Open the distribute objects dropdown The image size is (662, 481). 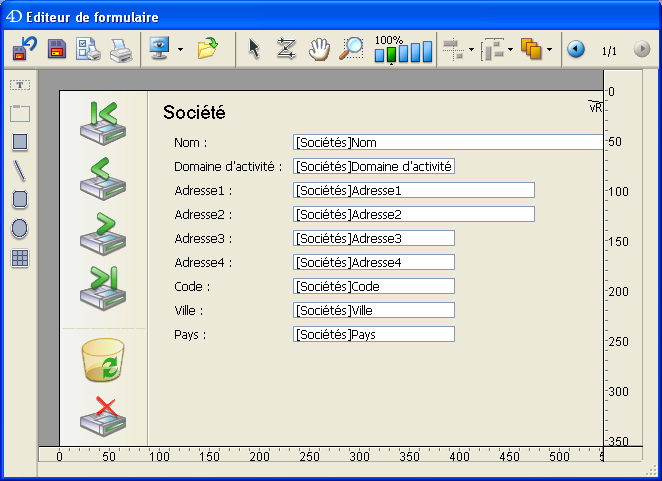(x=510, y=49)
